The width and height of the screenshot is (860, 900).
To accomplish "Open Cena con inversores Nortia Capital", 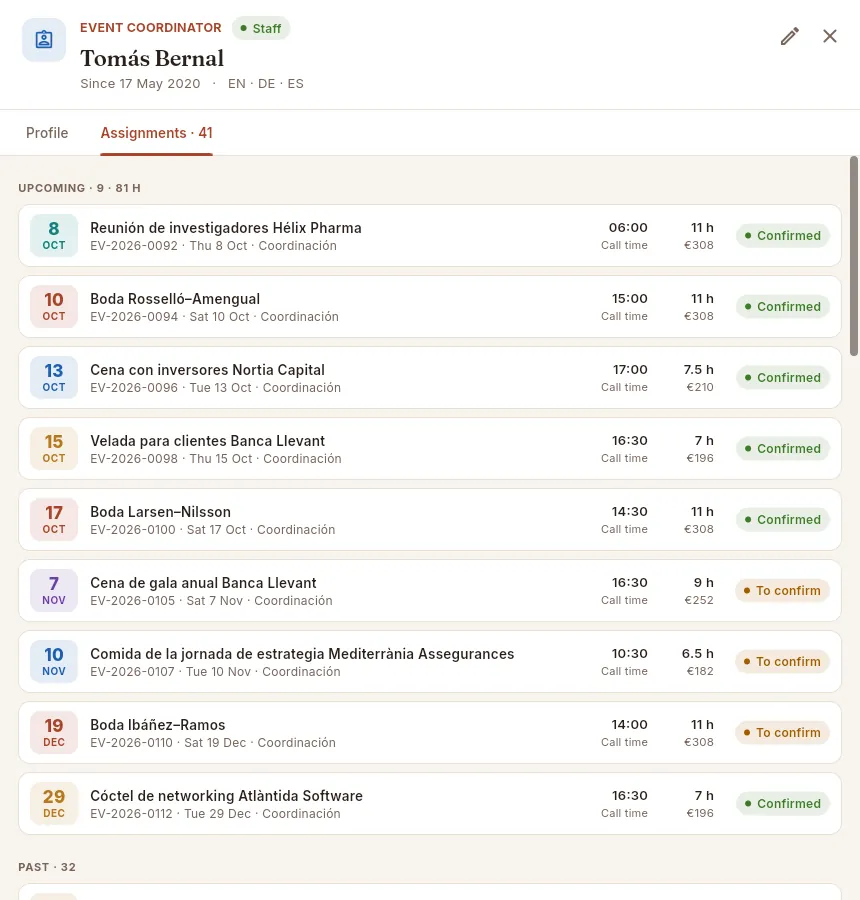I will click(x=430, y=378).
